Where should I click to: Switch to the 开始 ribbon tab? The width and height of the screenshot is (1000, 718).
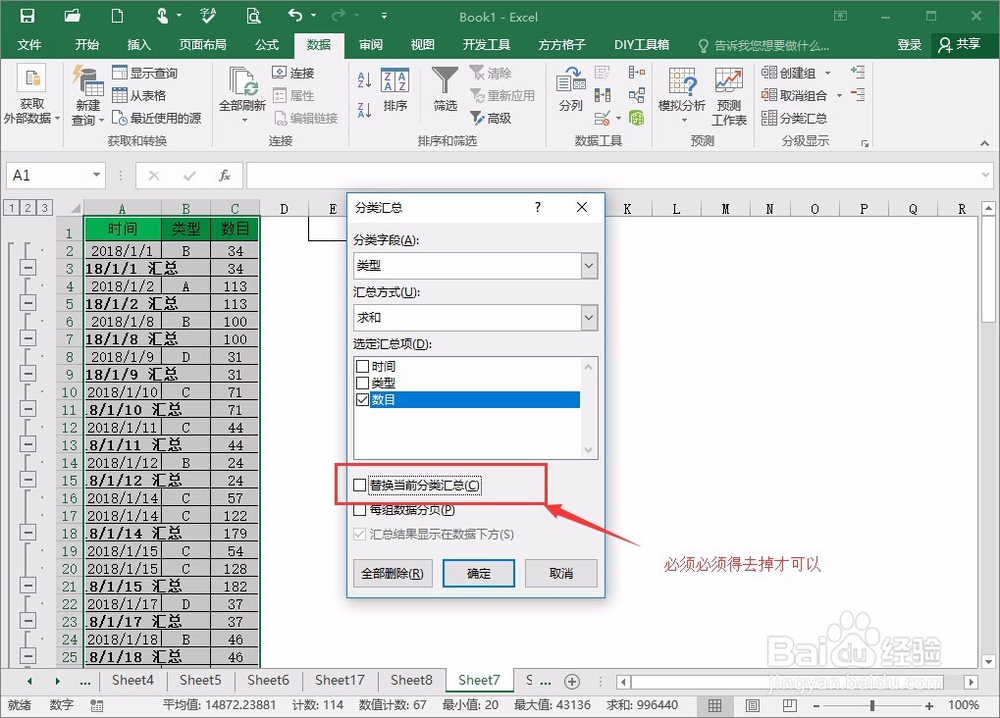pos(87,45)
